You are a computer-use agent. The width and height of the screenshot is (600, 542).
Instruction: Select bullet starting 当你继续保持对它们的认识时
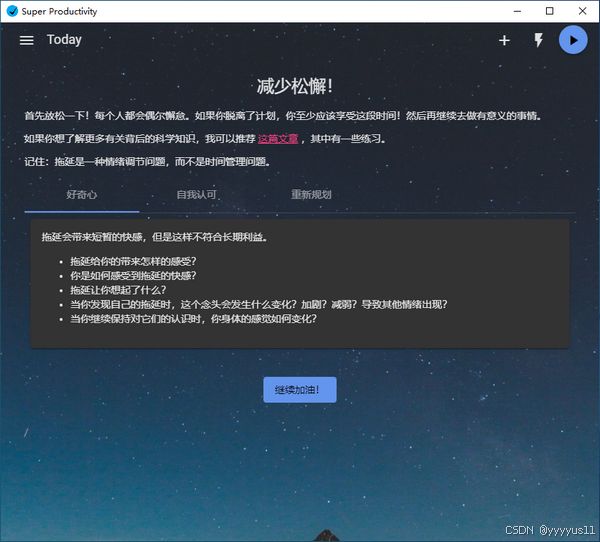[x=193, y=319]
